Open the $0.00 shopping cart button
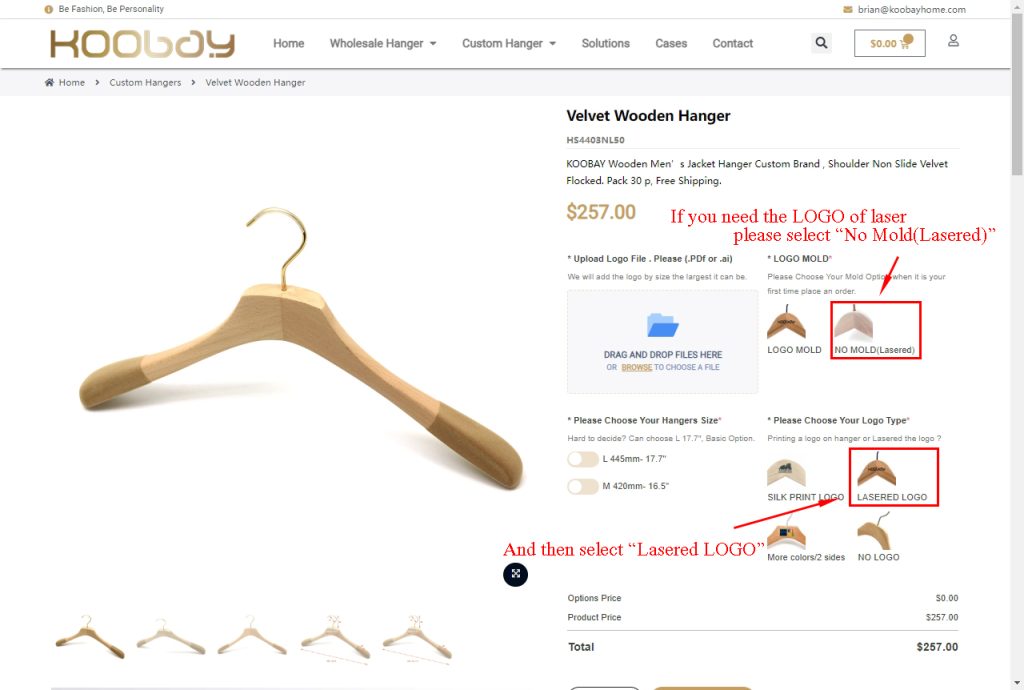This screenshot has height=690, width=1024. [889, 43]
